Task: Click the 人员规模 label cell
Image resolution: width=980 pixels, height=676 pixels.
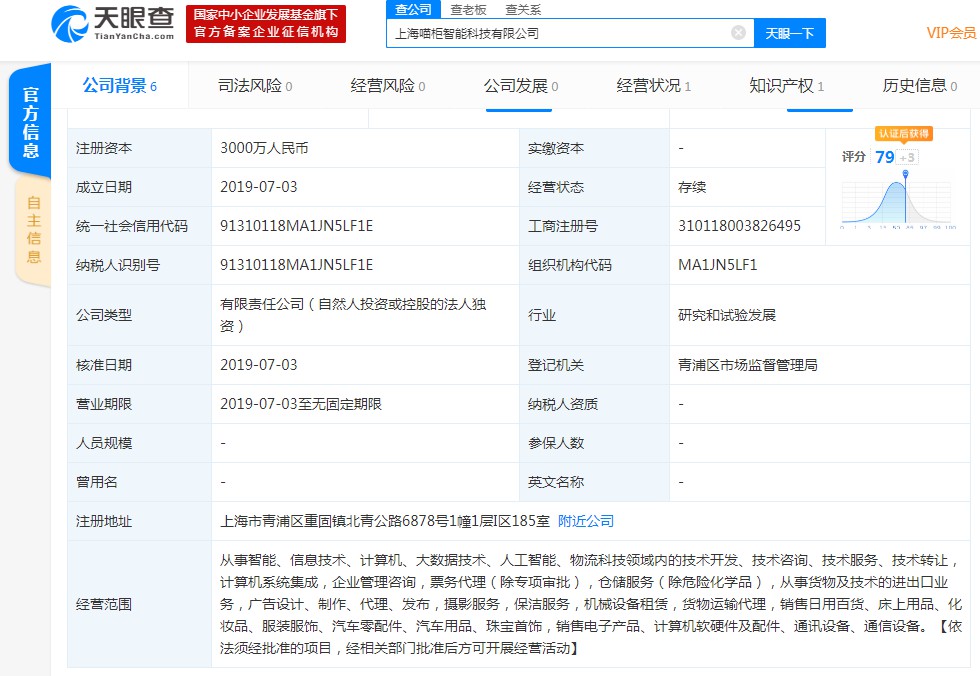Action: click(139, 443)
